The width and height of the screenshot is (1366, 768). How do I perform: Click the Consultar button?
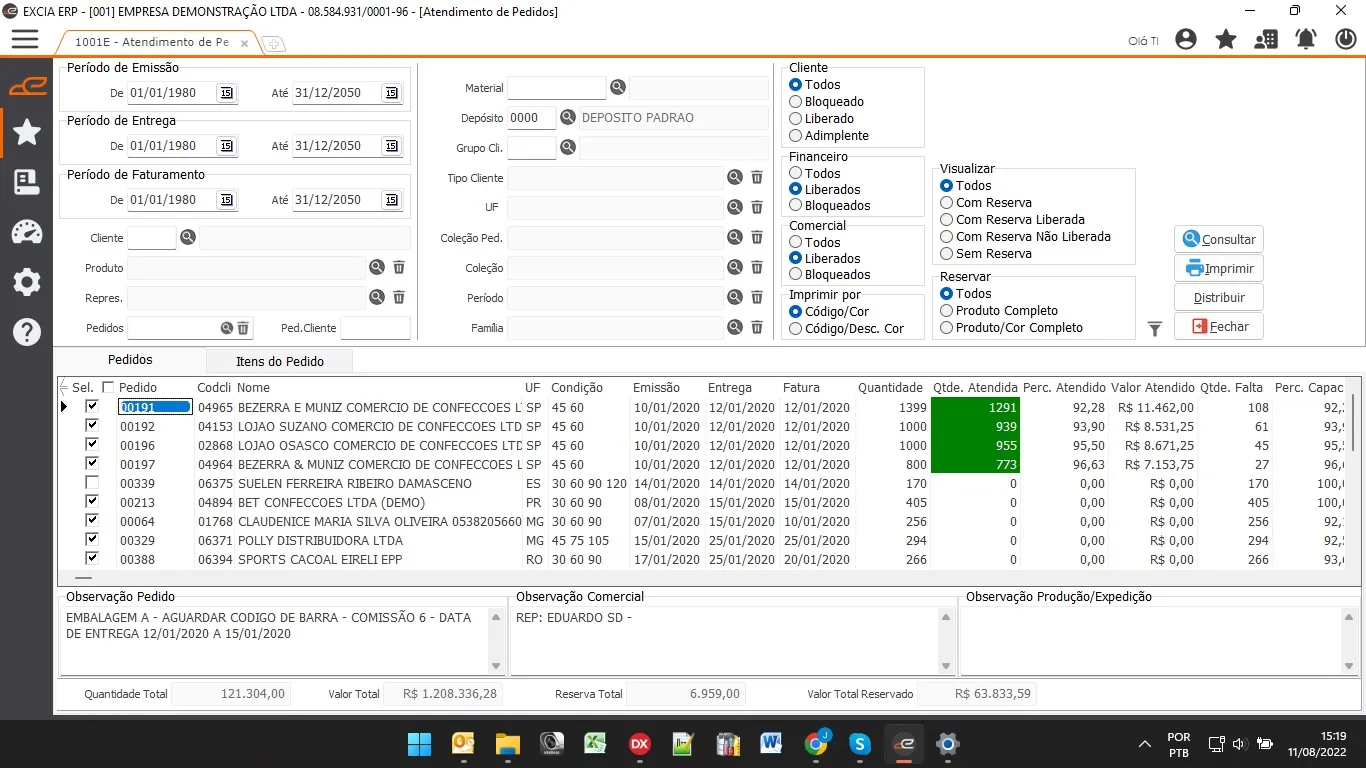tap(1219, 240)
